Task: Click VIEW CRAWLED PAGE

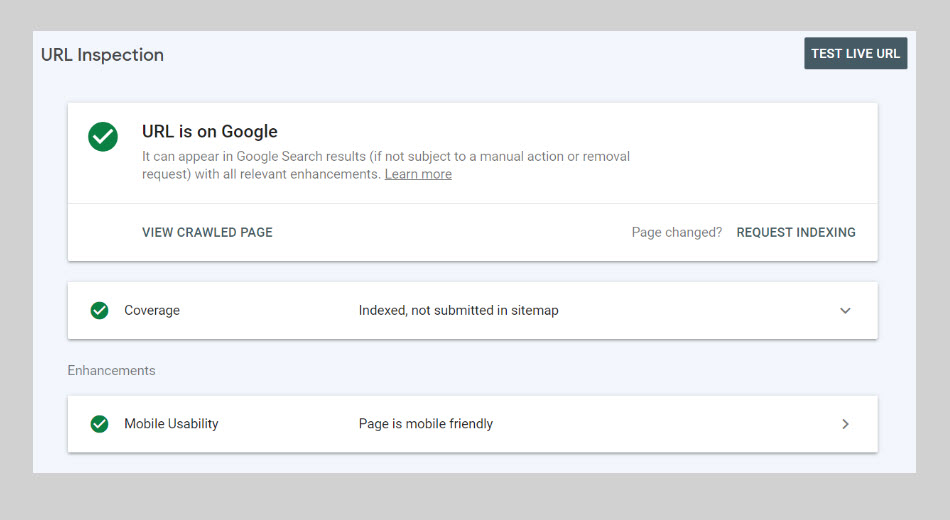Action: (x=207, y=232)
